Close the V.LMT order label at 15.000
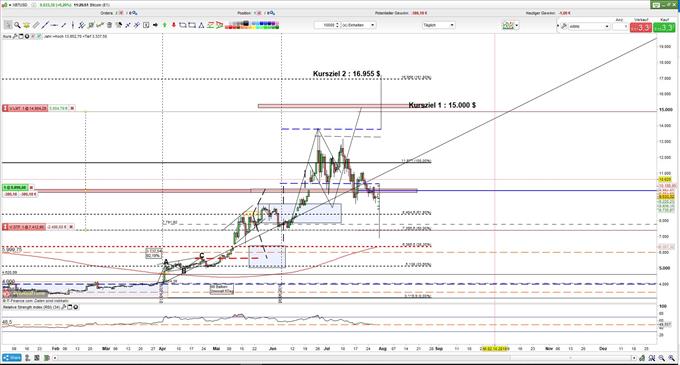Image resolution: width=680 pixels, height=365 pixels. click(72, 108)
